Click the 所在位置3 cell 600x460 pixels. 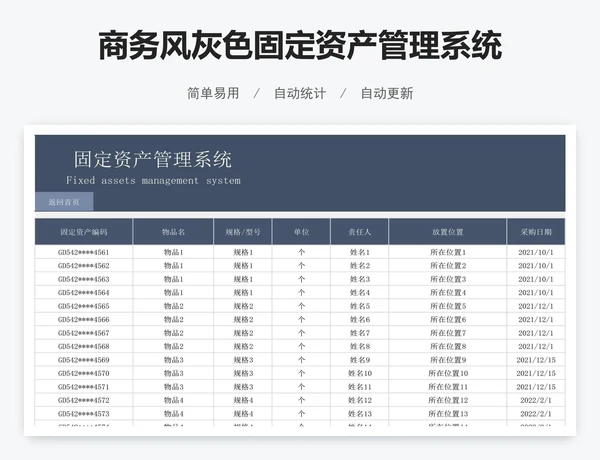click(x=448, y=279)
